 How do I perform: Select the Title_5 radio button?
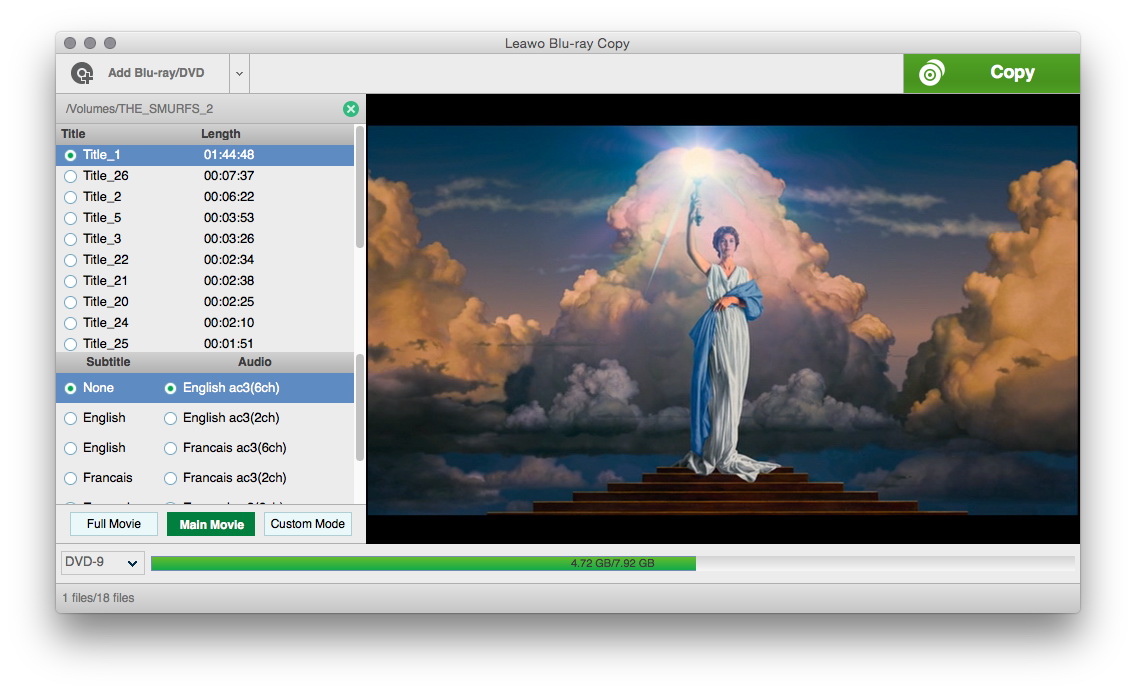70,218
